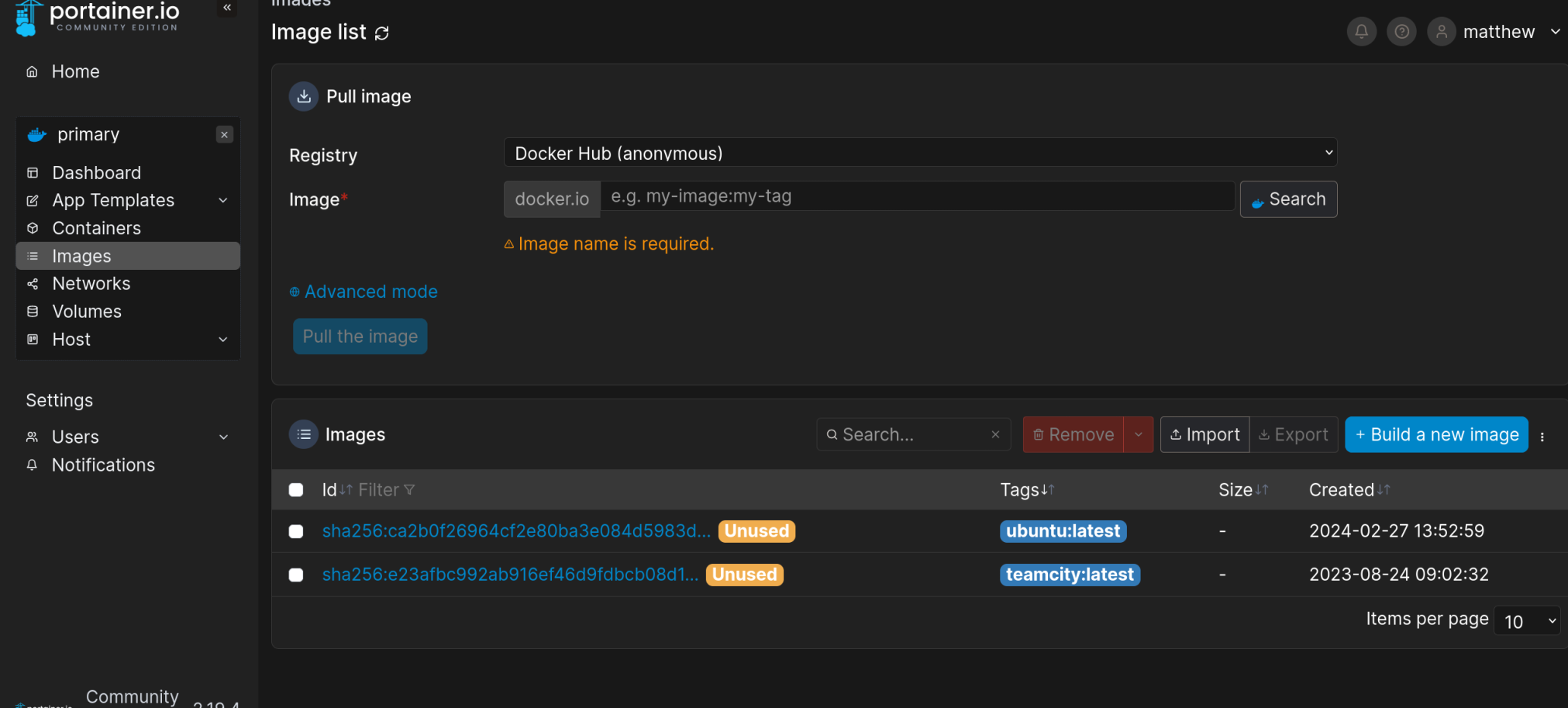The height and width of the screenshot is (708, 1568).
Task: Click Unused badge on teamcity image row
Action: click(744, 575)
